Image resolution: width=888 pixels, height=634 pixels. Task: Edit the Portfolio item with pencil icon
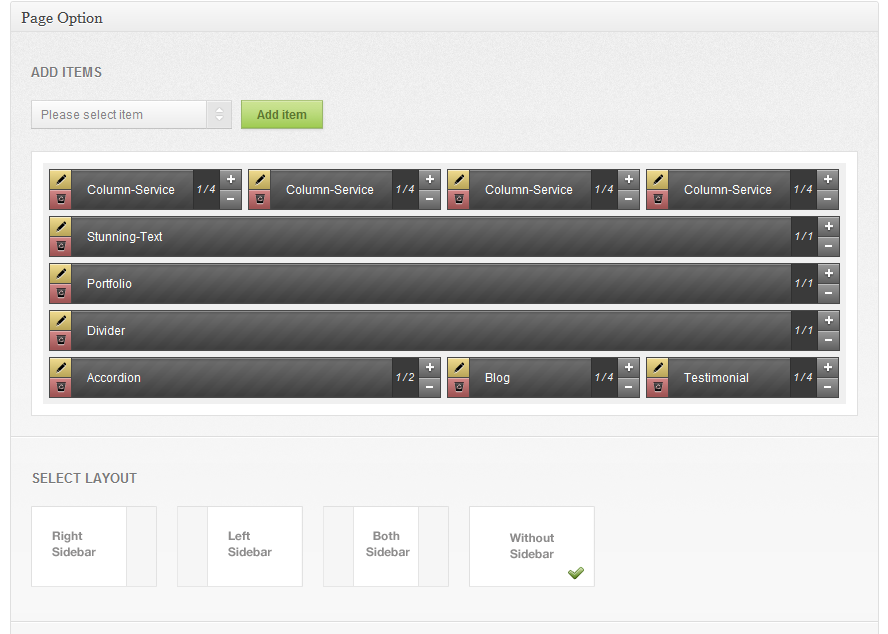pos(60,273)
